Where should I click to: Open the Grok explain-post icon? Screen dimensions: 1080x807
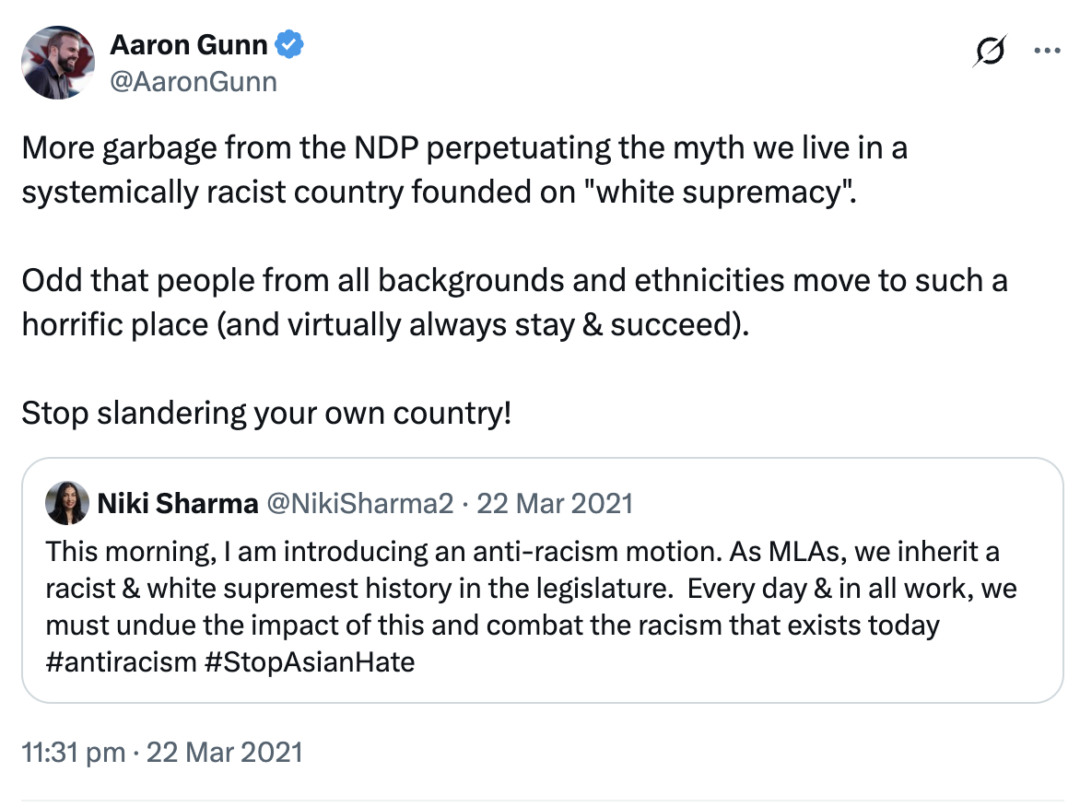click(x=989, y=52)
